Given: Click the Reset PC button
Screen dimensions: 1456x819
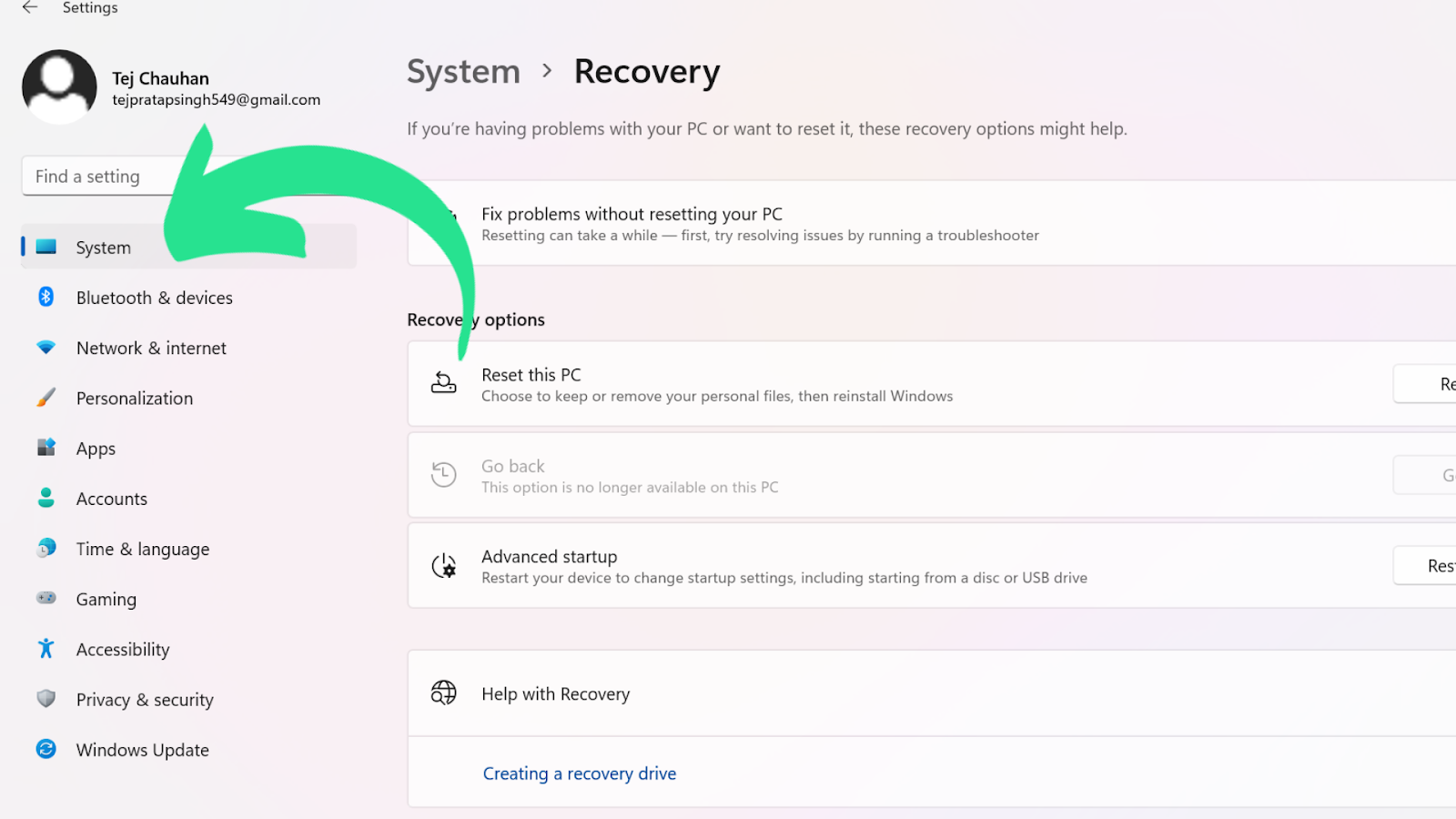Looking at the screenshot, I should tap(1425, 384).
